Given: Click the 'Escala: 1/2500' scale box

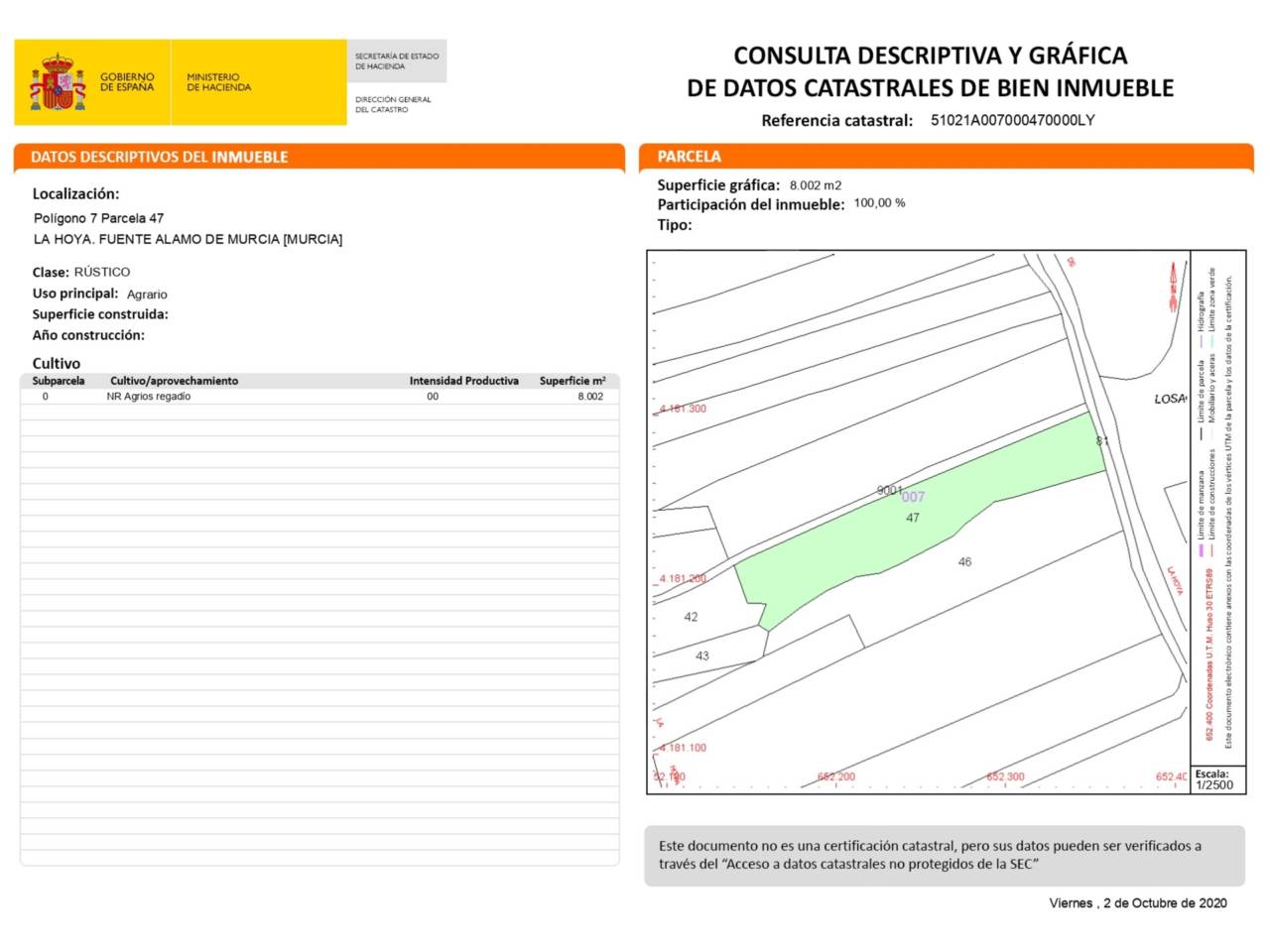Looking at the screenshot, I should pyautogui.click(x=1217, y=779).
